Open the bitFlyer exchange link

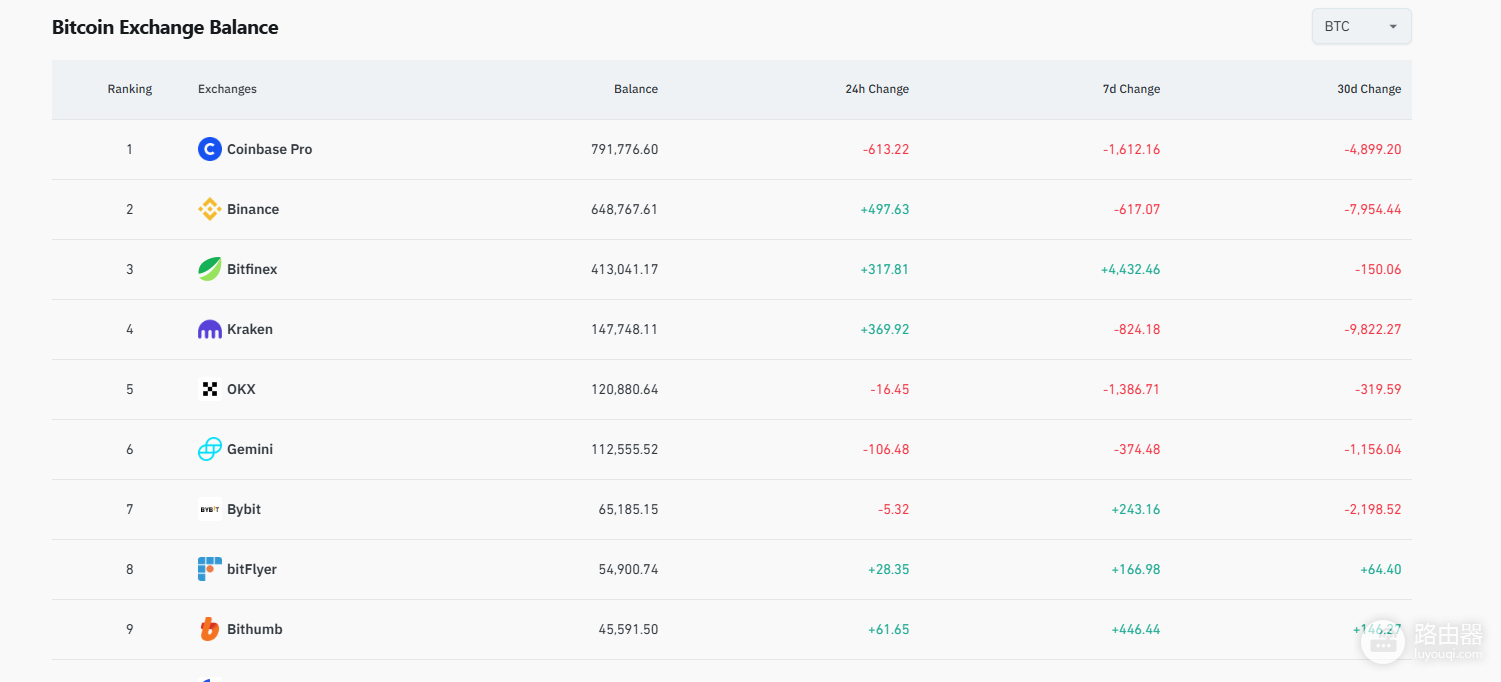(x=252, y=569)
